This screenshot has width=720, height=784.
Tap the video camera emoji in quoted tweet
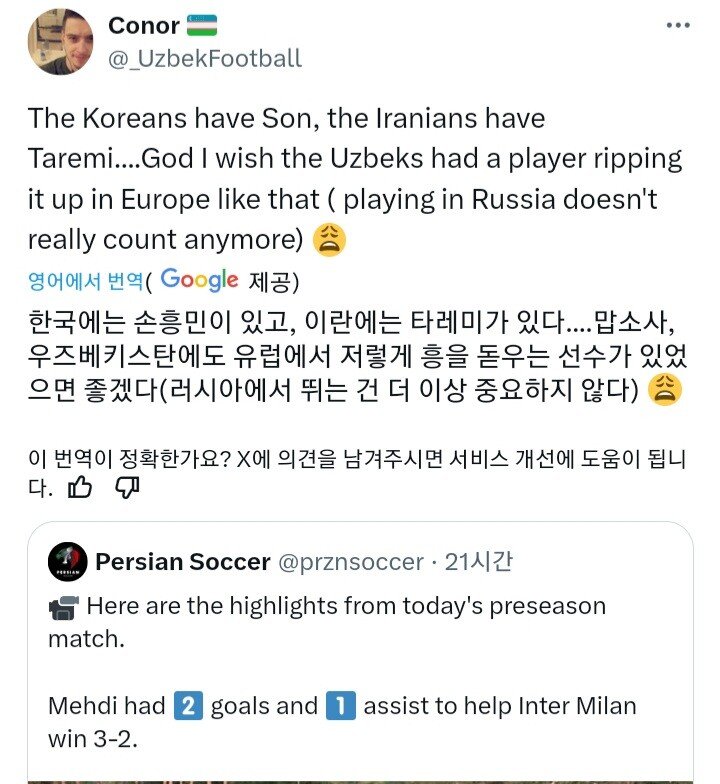(62, 607)
